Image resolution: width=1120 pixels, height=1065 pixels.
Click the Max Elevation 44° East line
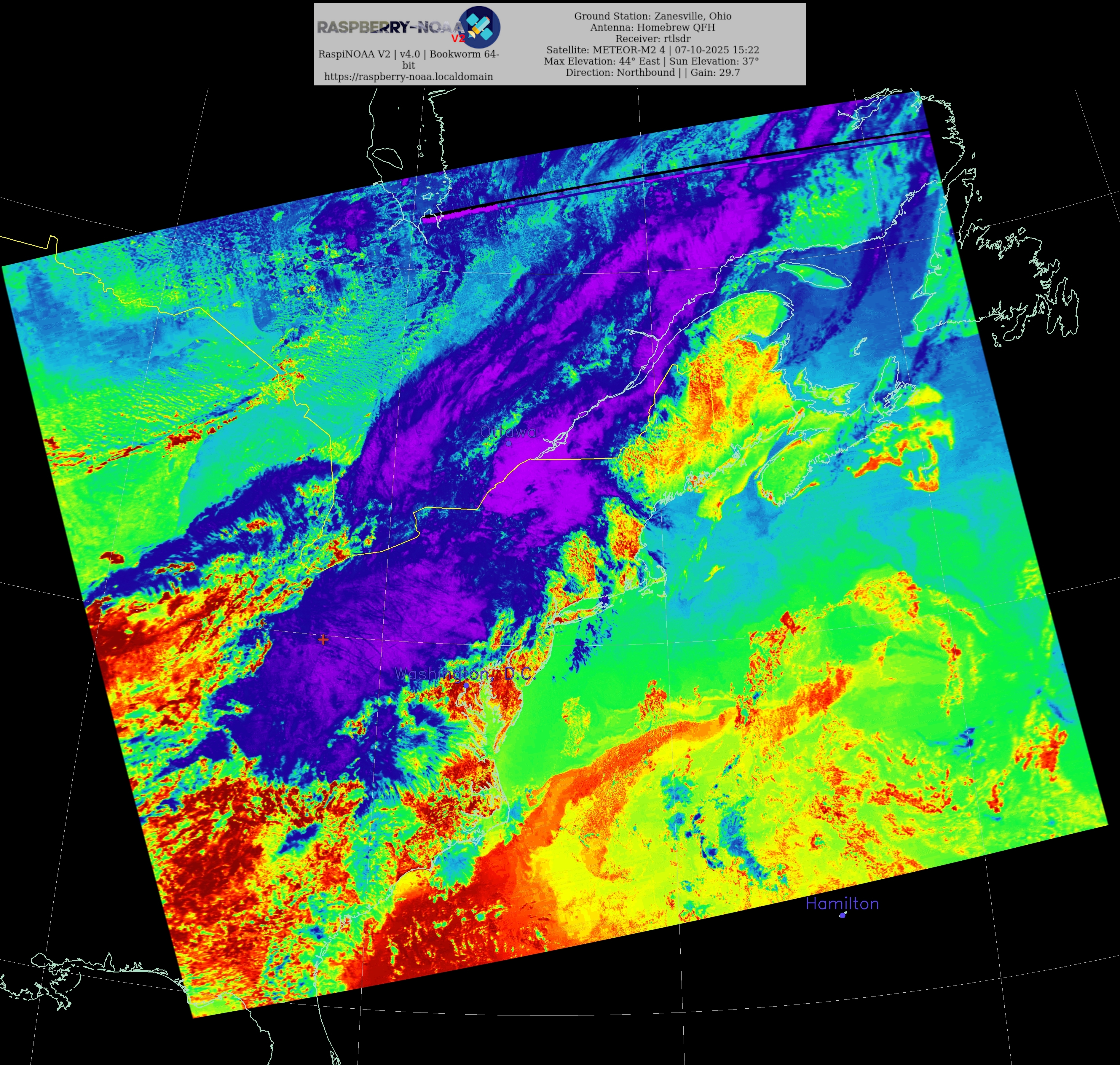(x=651, y=61)
